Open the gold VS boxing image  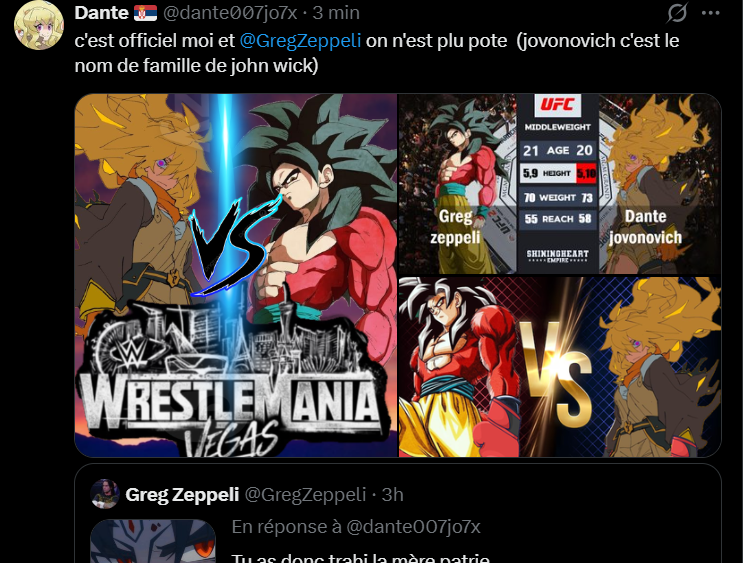click(560, 367)
